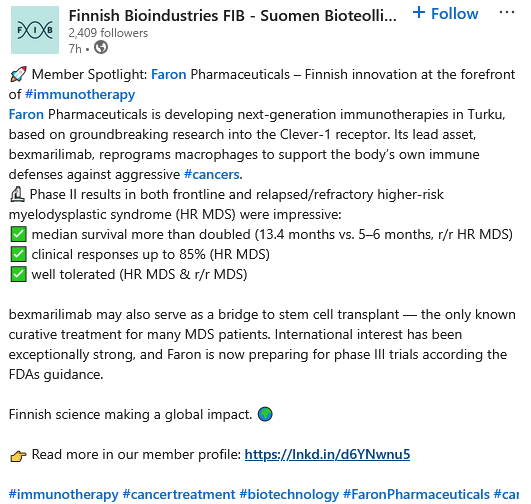Open the #cancers hashtag link
The image size is (531, 504).
pyautogui.click(x=212, y=174)
